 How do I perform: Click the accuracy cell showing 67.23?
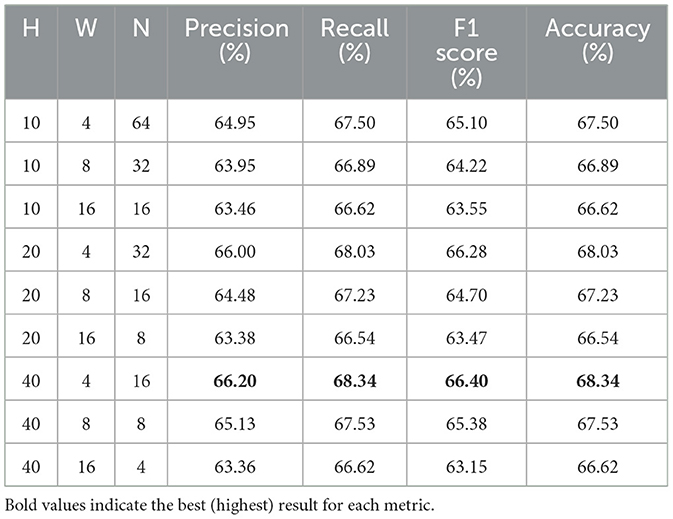point(597,295)
